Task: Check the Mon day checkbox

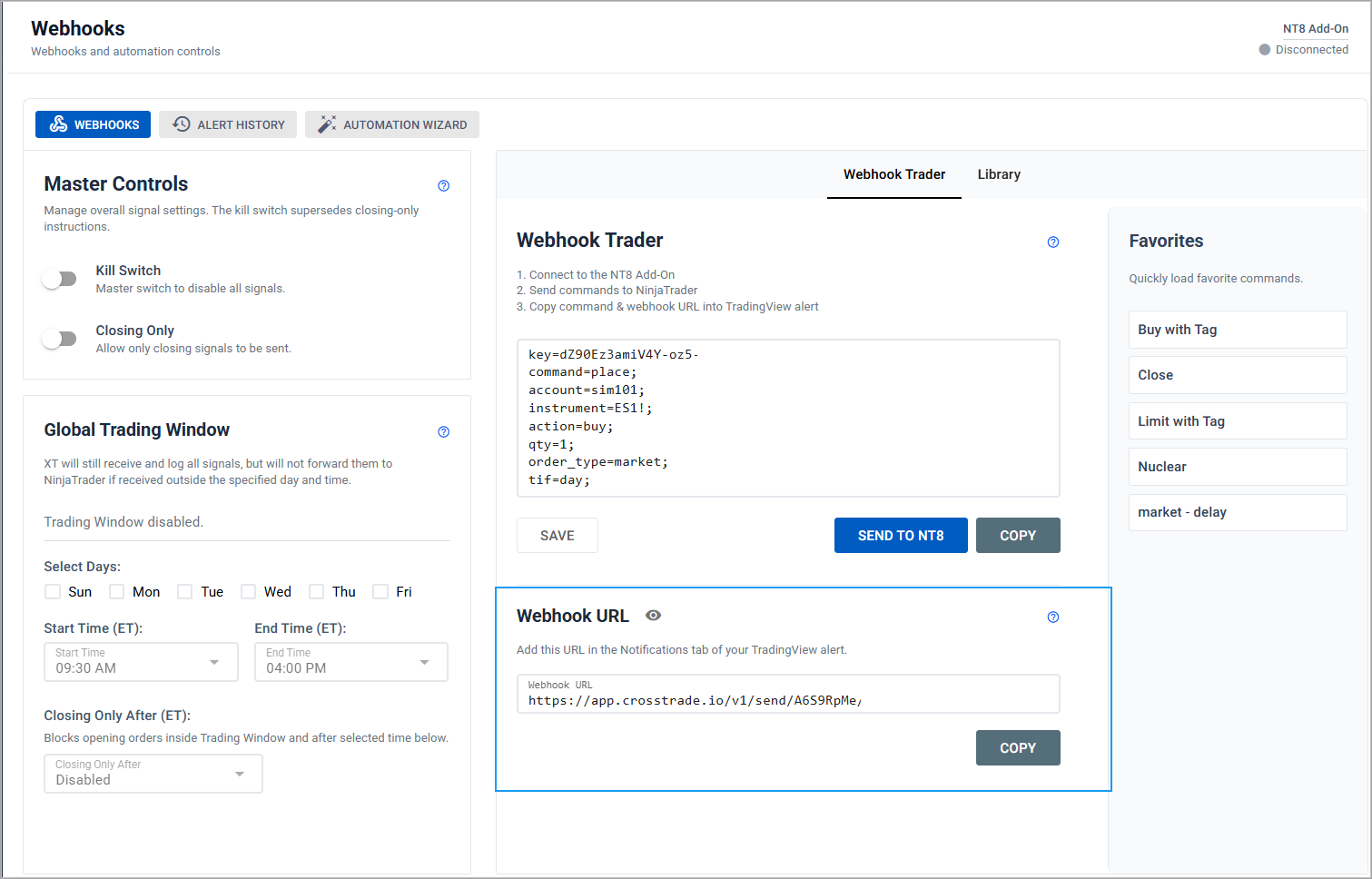Action: point(117,592)
